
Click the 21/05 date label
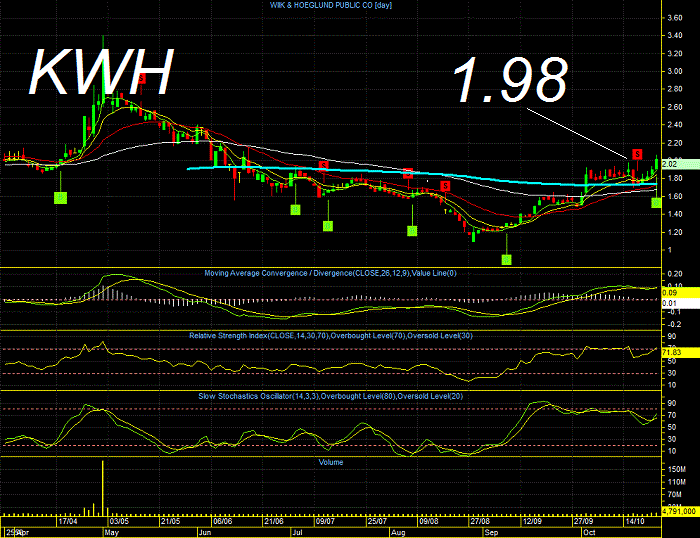click(x=171, y=521)
